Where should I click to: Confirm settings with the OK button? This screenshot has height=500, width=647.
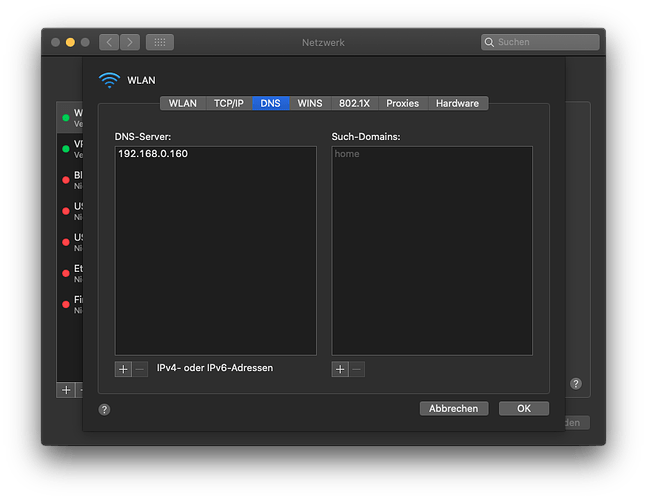coord(524,408)
